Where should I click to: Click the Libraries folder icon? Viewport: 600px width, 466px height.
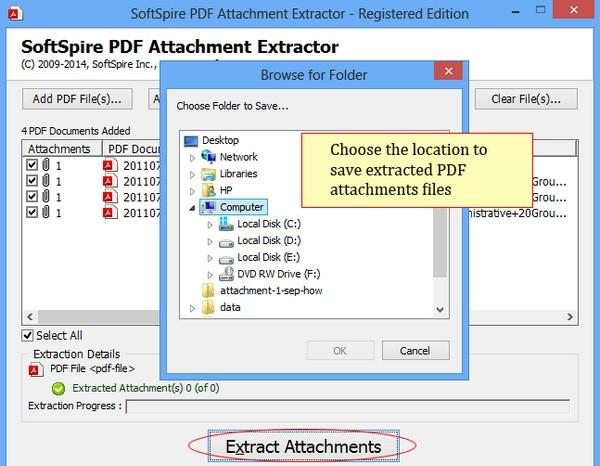(209, 174)
